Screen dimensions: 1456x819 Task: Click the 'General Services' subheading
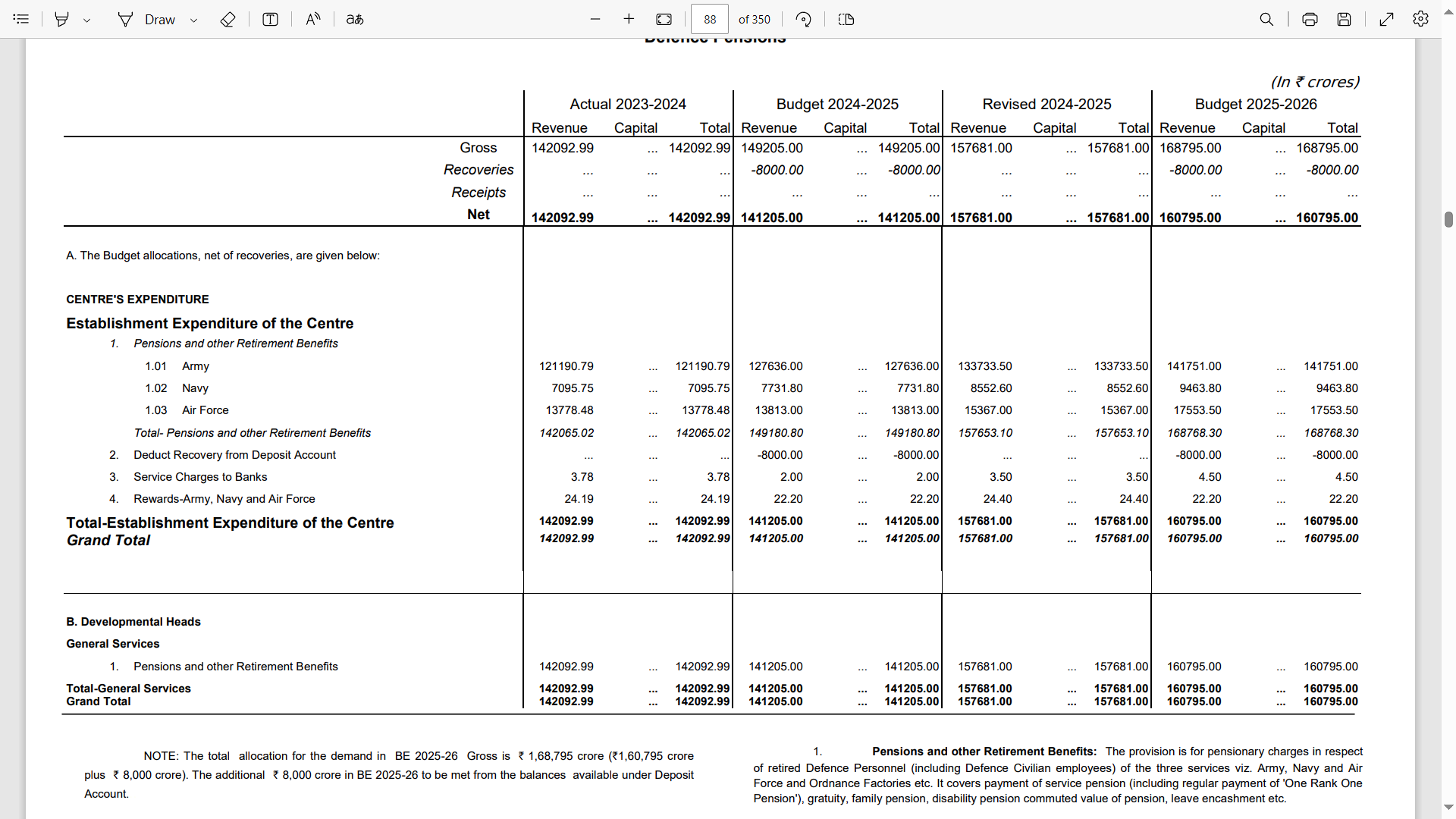pyautogui.click(x=113, y=644)
